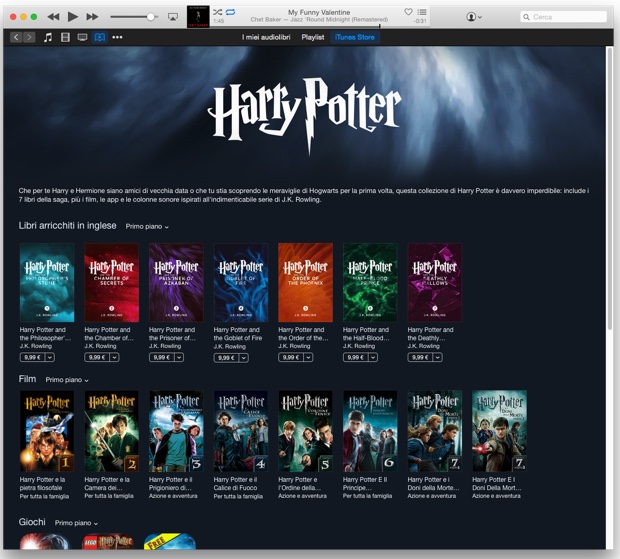Buy Half-Blood Prince for 9,99 €
Screen dimensions: 620x559
coord(355,357)
